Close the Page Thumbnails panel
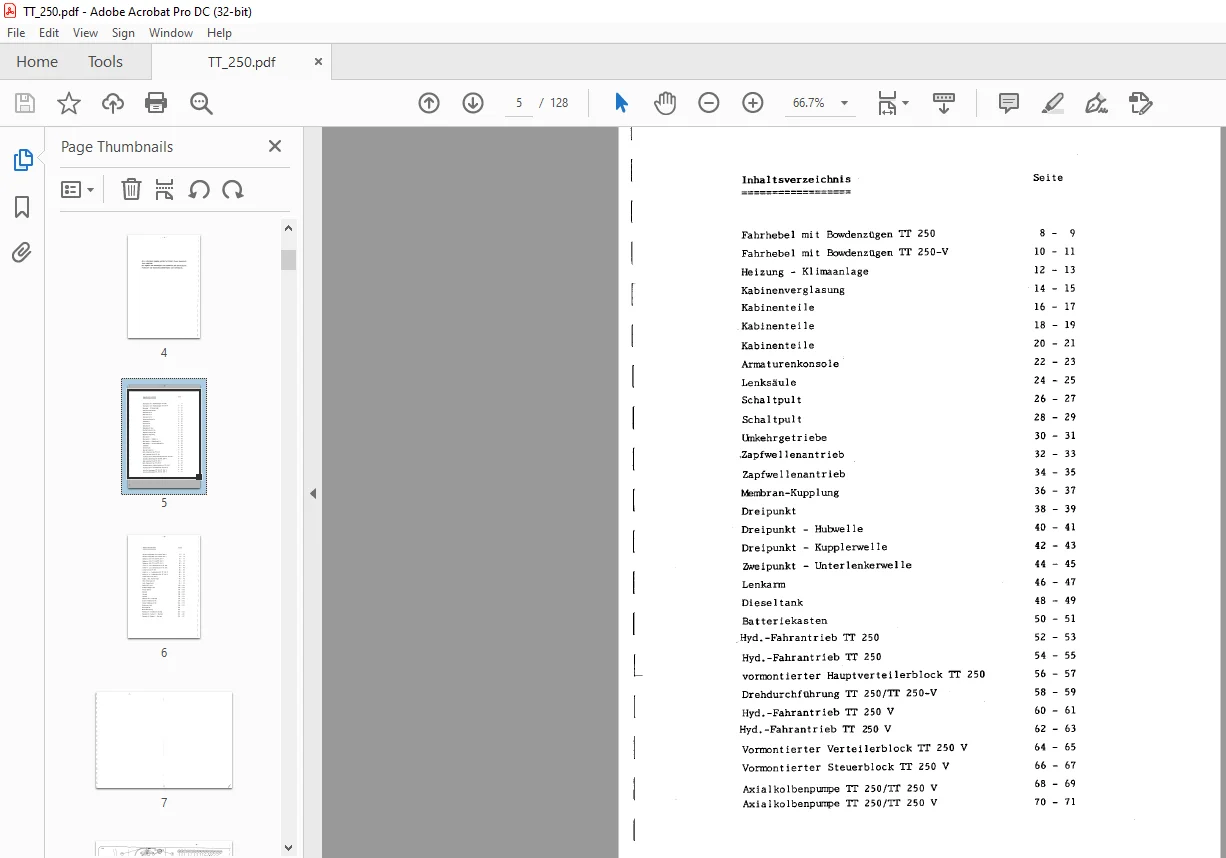The width and height of the screenshot is (1226, 858). [x=275, y=146]
